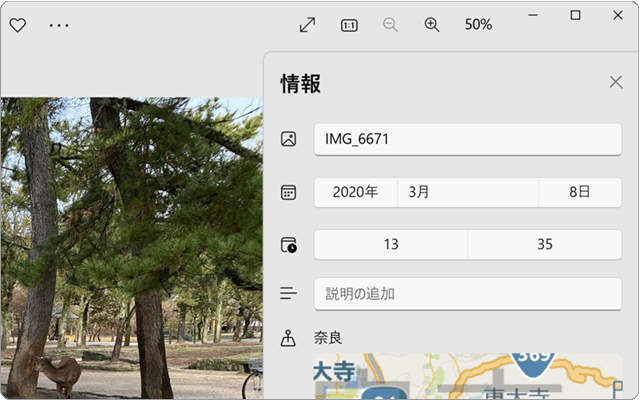
Task: Maximize the Photos window
Action: pos(576,16)
